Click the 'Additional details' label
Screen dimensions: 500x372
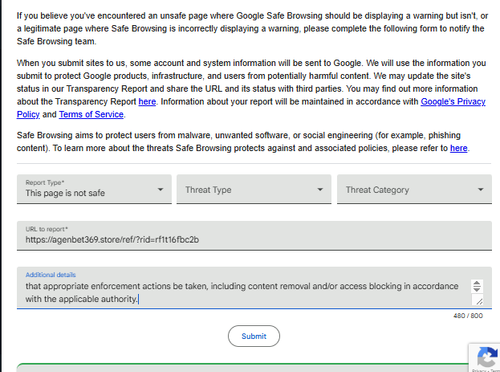point(50,275)
